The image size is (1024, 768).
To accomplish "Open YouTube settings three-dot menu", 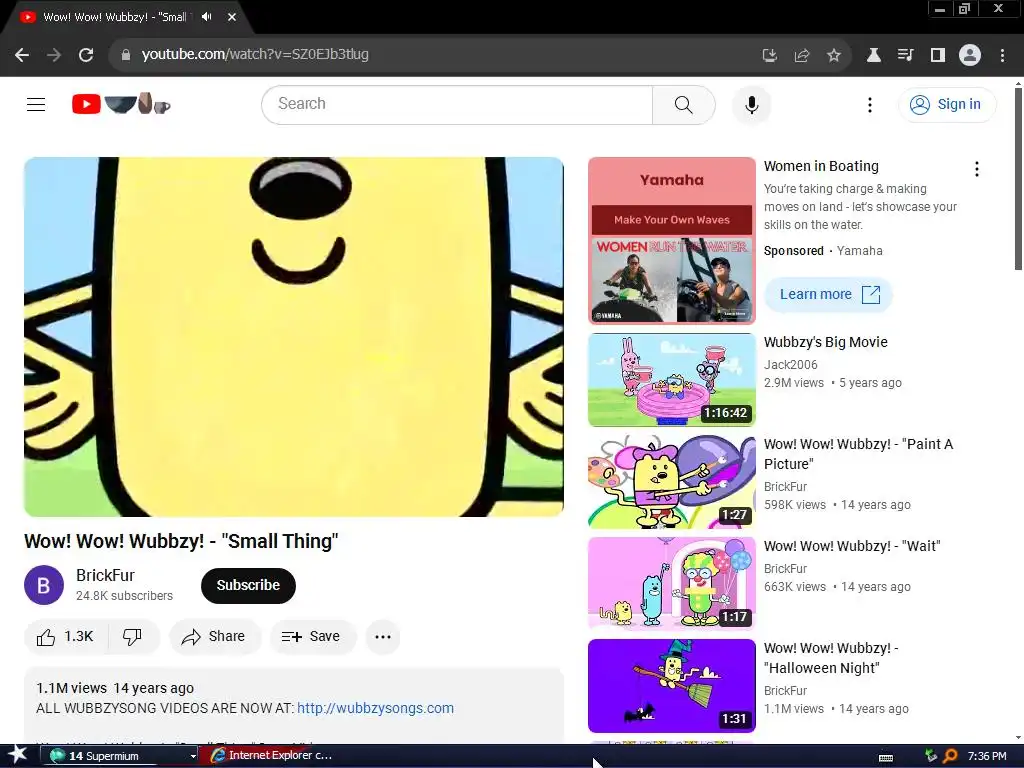I will click(x=869, y=104).
